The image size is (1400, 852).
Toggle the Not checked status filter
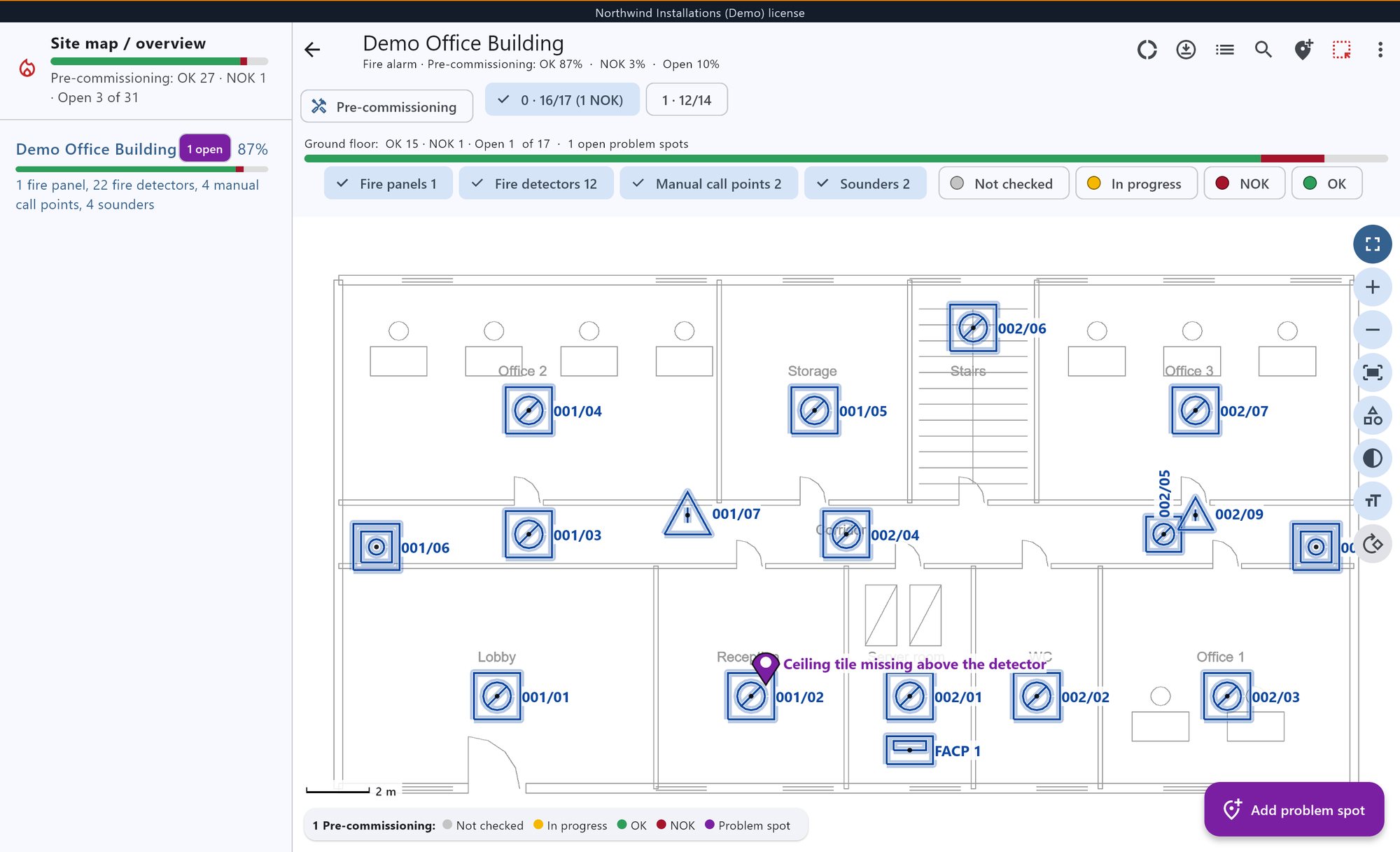(x=1003, y=183)
